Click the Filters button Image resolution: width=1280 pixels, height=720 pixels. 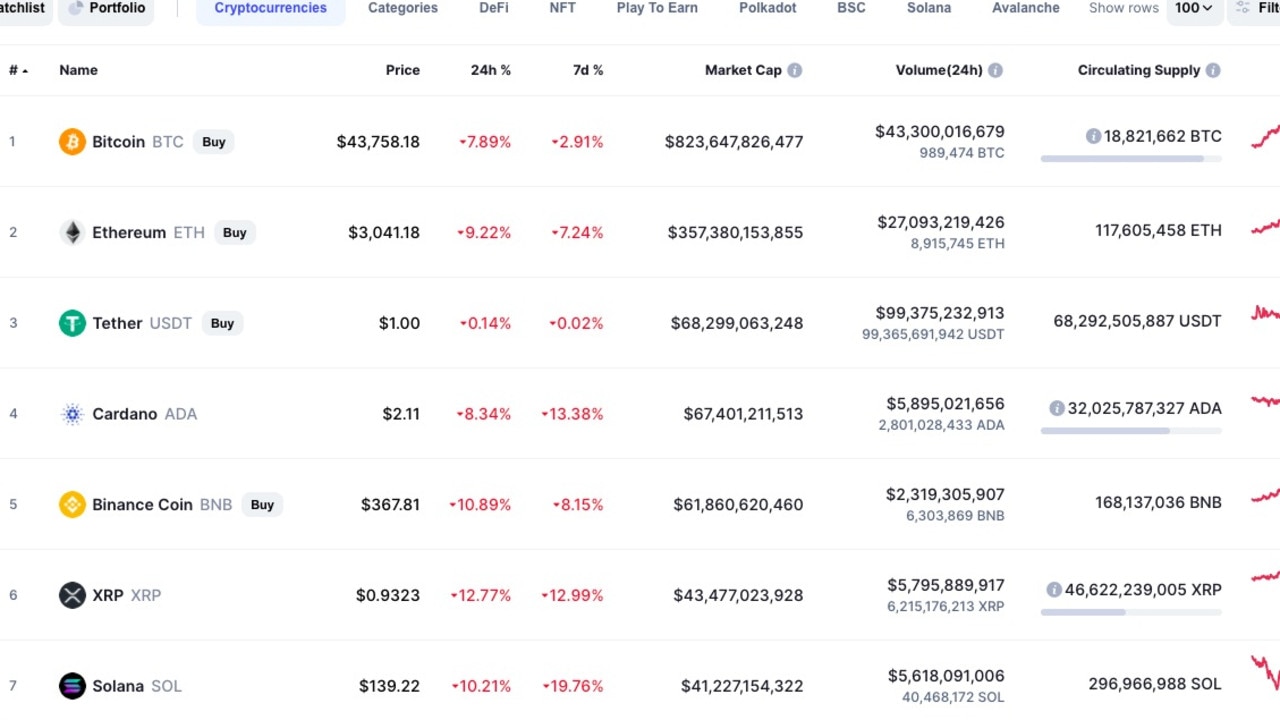[x=1254, y=8]
